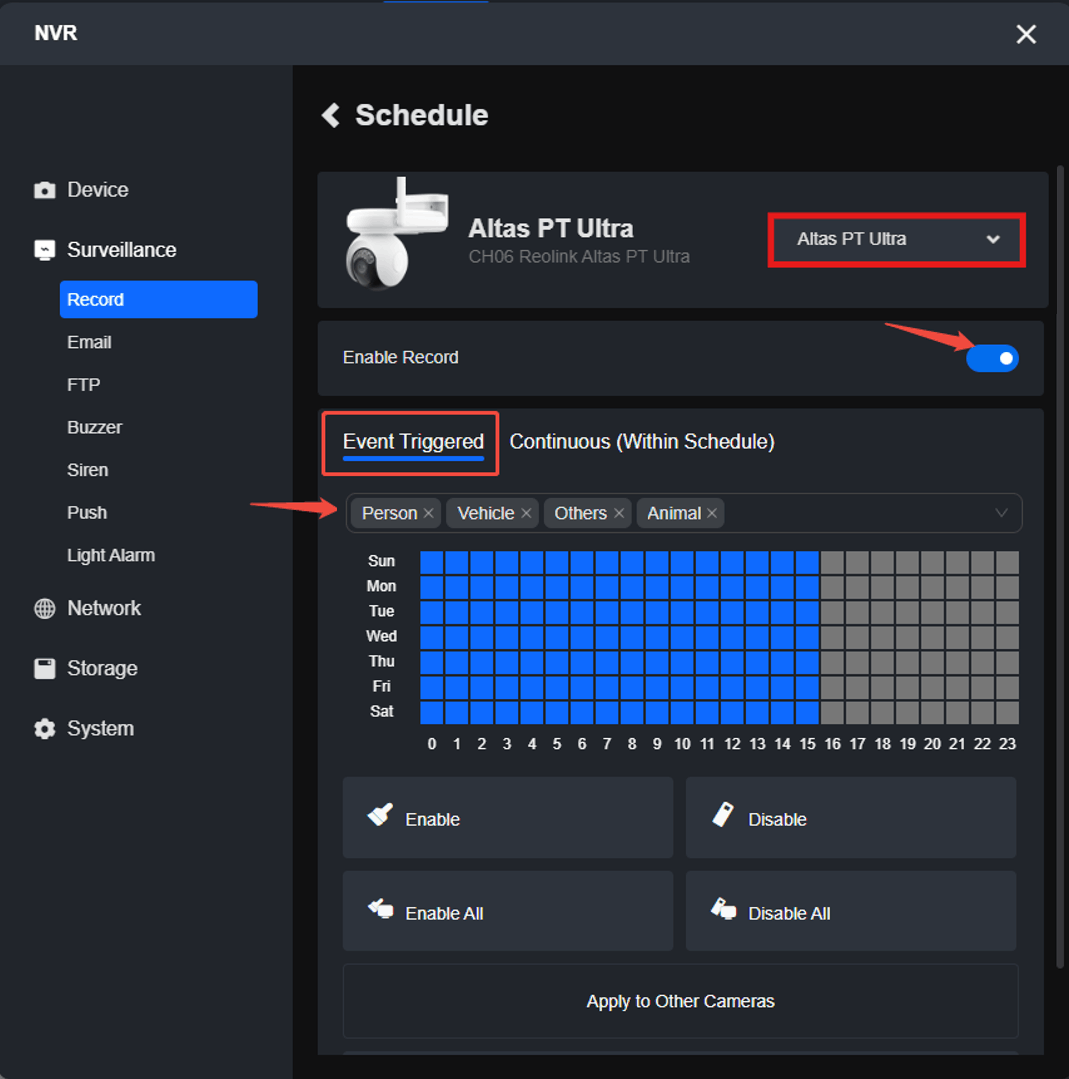
Task: Click the Sun row label
Action: click(381, 561)
